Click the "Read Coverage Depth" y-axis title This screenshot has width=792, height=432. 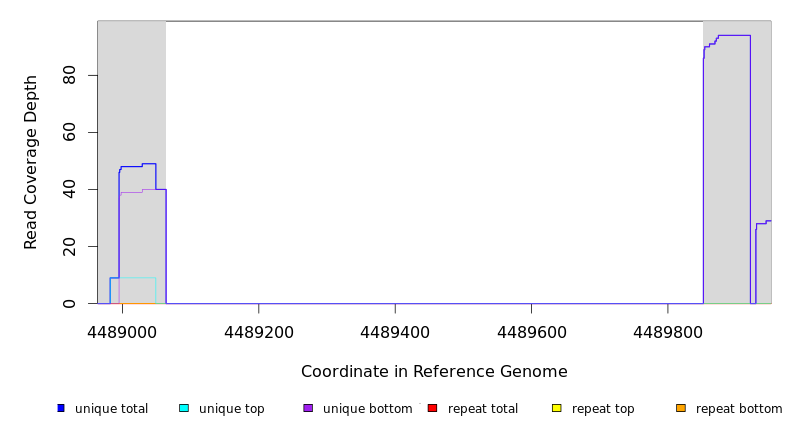31,162
